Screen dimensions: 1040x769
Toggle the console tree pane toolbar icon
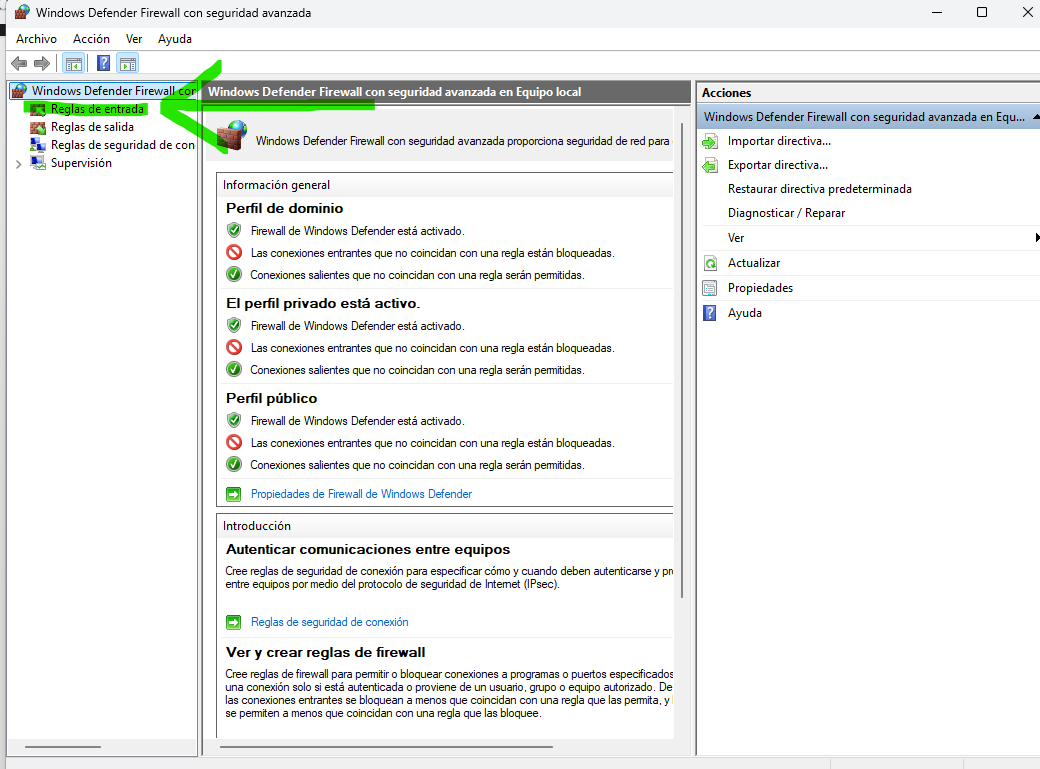coord(74,64)
